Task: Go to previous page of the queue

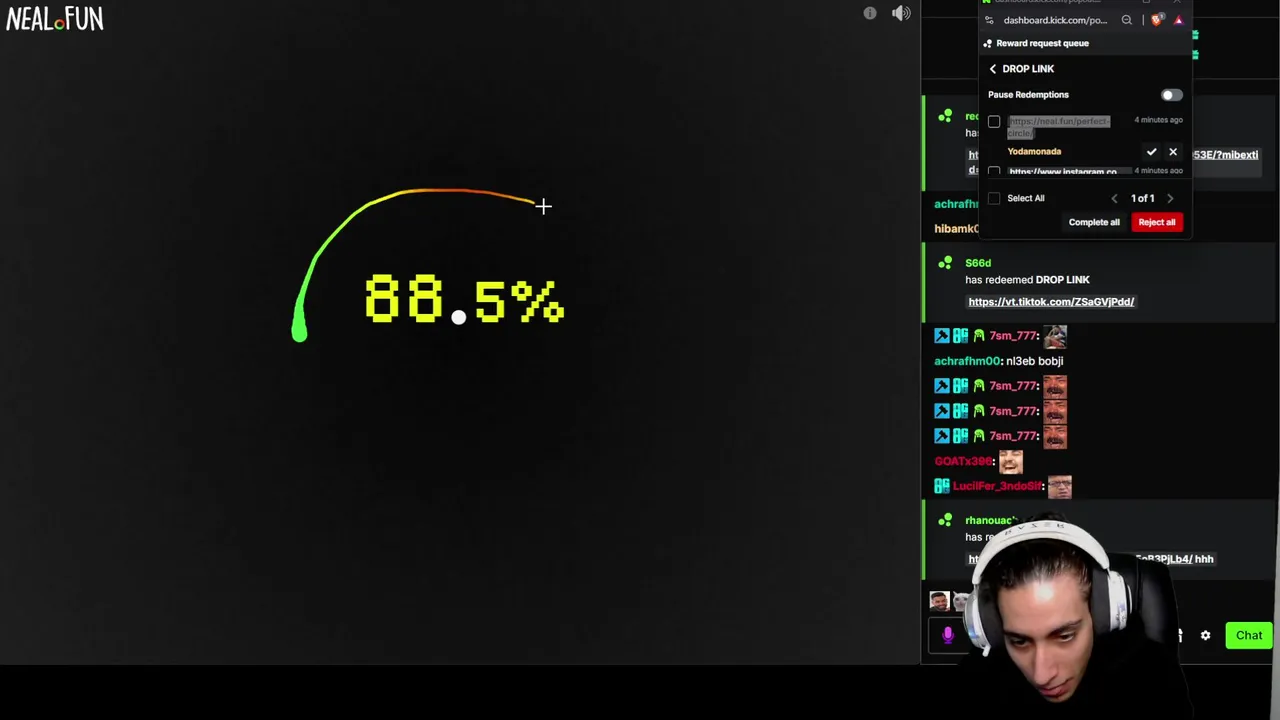Action: pyautogui.click(x=1115, y=198)
